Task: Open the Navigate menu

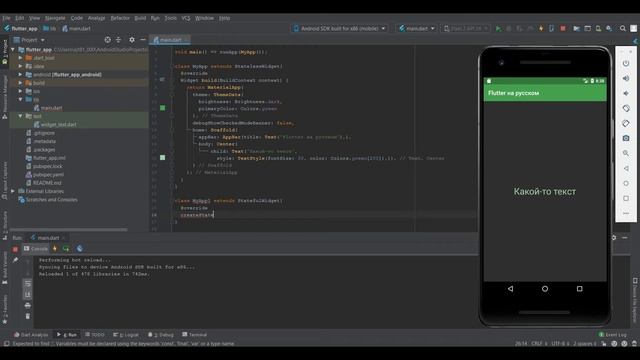Action: (55, 18)
